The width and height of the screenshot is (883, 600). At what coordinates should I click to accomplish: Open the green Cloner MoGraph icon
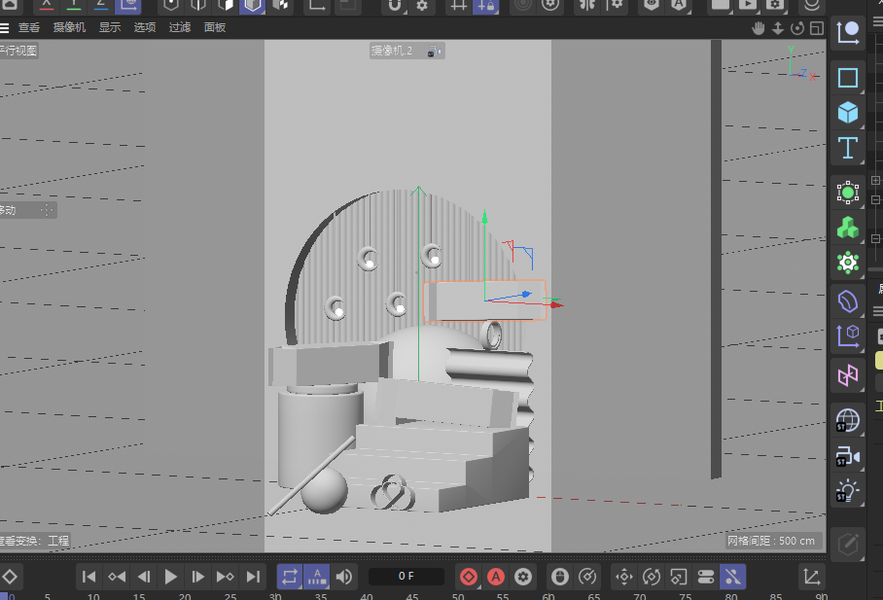pyautogui.click(x=848, y=228)
